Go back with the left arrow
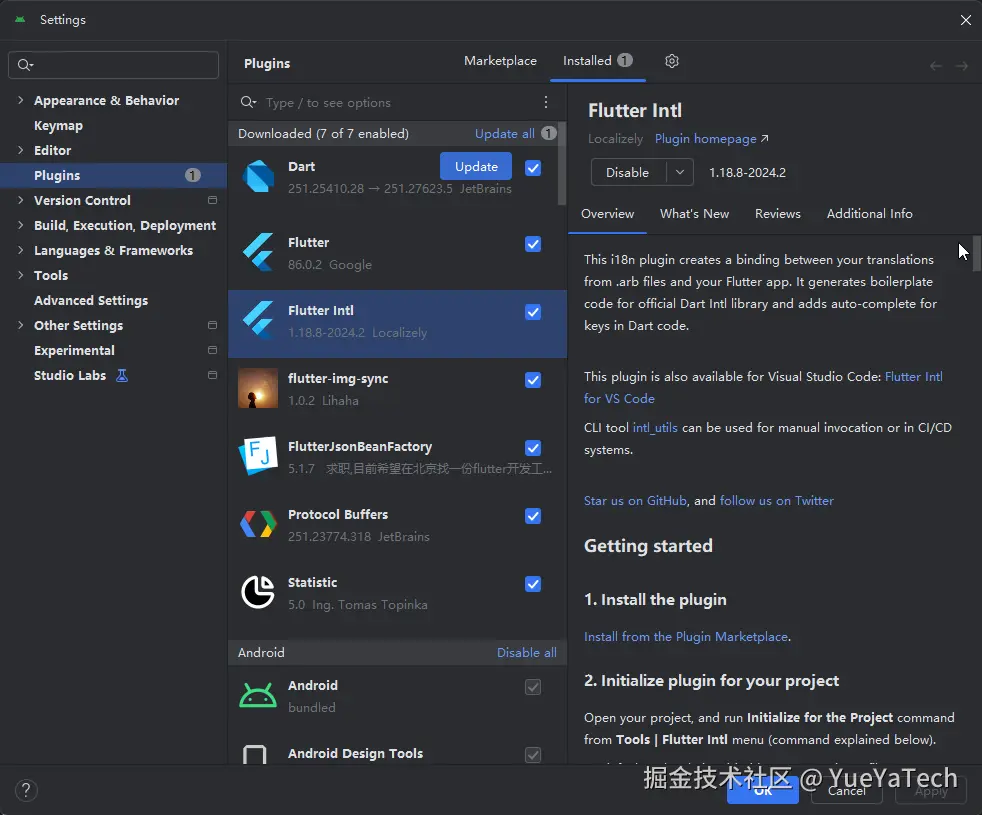This screenshot has width=982, height=815. pyautogui.click(x=936, y=66)
